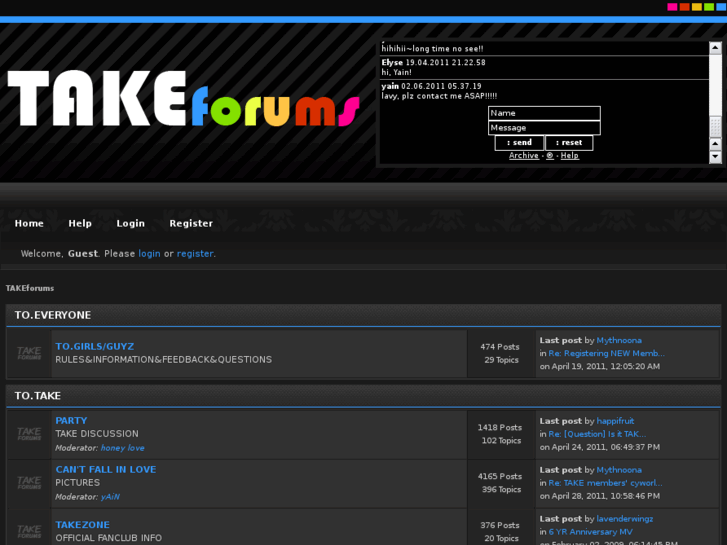
Task: Click the 1418 Posts count
Action: click(500, 428)
